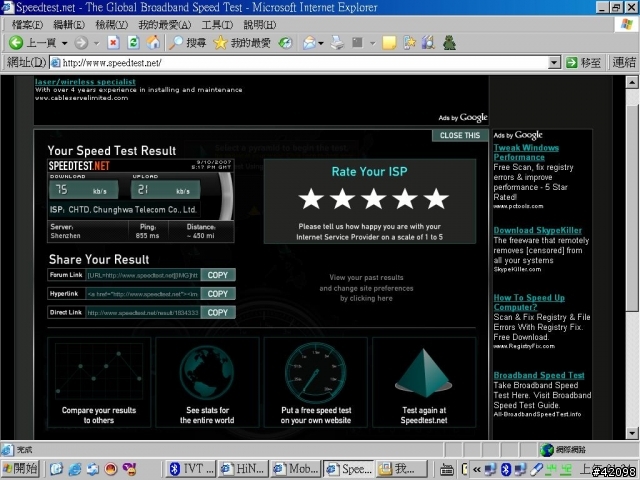Open See stats for entire world globe

(207, 382)
